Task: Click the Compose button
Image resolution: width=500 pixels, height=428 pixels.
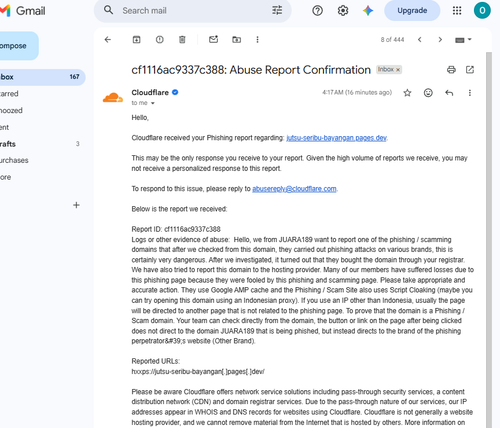Action: point(19,46)
